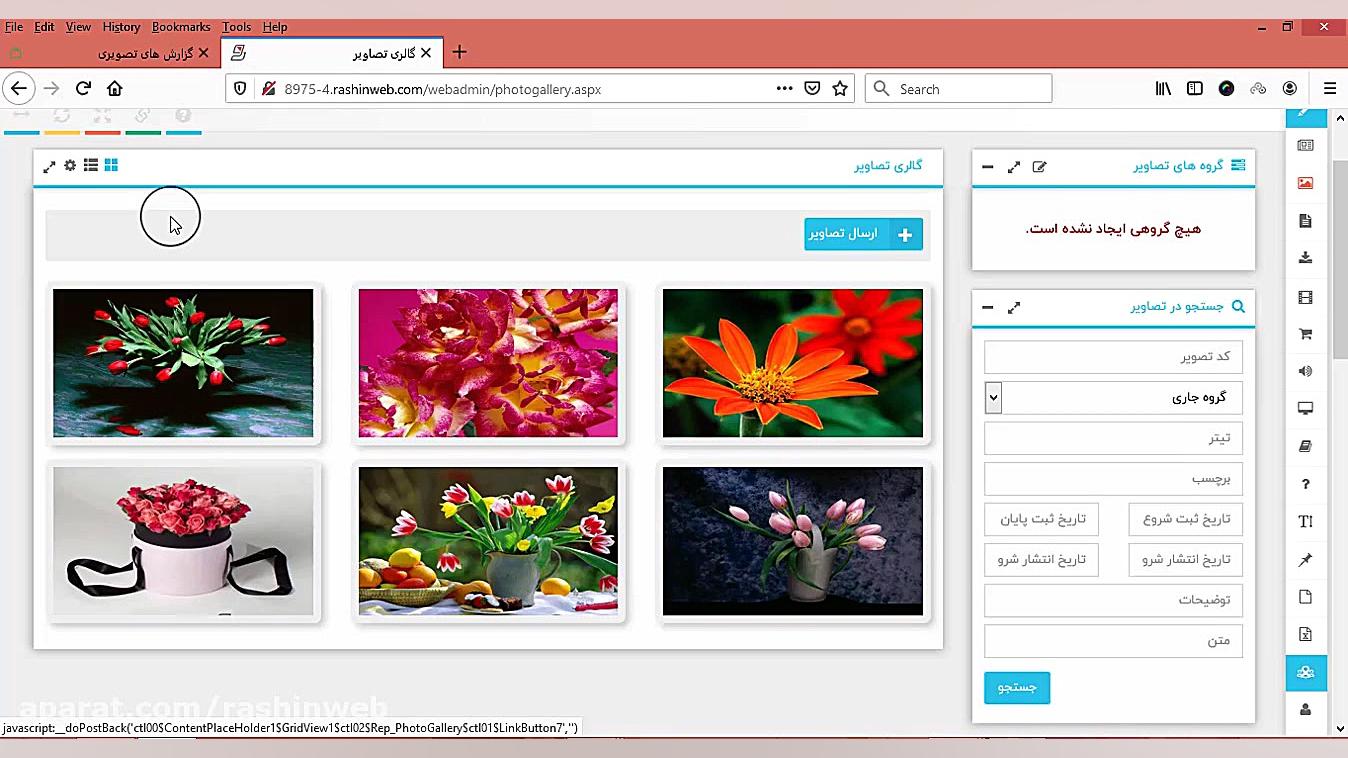Screen dimensions: 1348x758
Task: Go back to the previous page
Action: click(x=19, y=89)
